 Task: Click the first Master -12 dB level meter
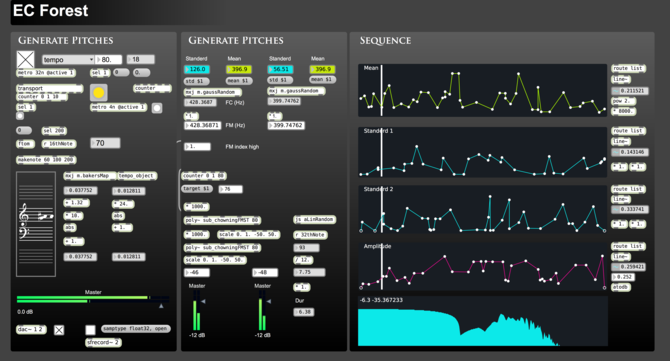(197, 313)
